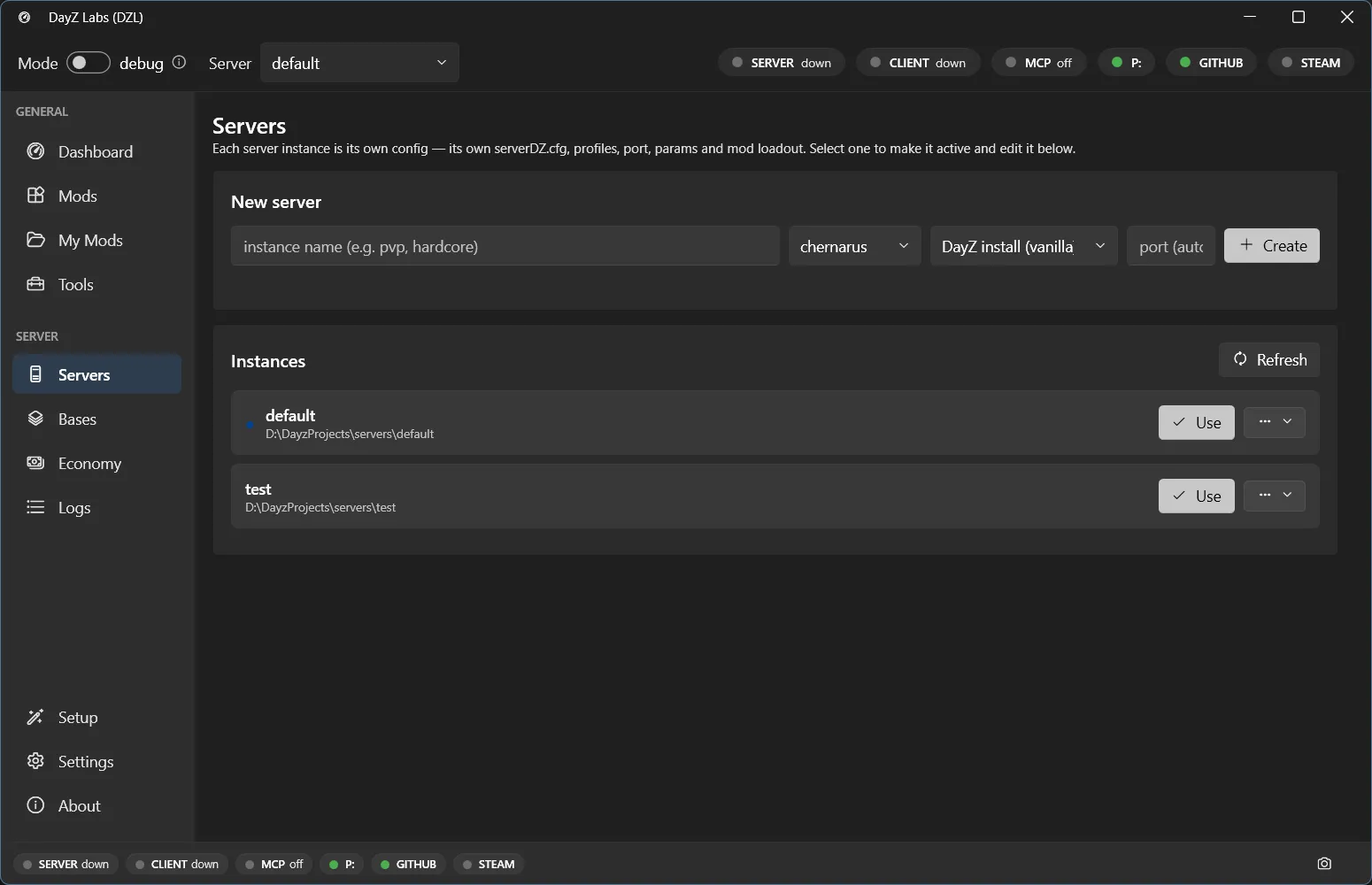Image resolution: width=1372 pixels, height=885 pixels.
Task: Click the Refresh circular arrow icon
Action: pos(1240,359)
